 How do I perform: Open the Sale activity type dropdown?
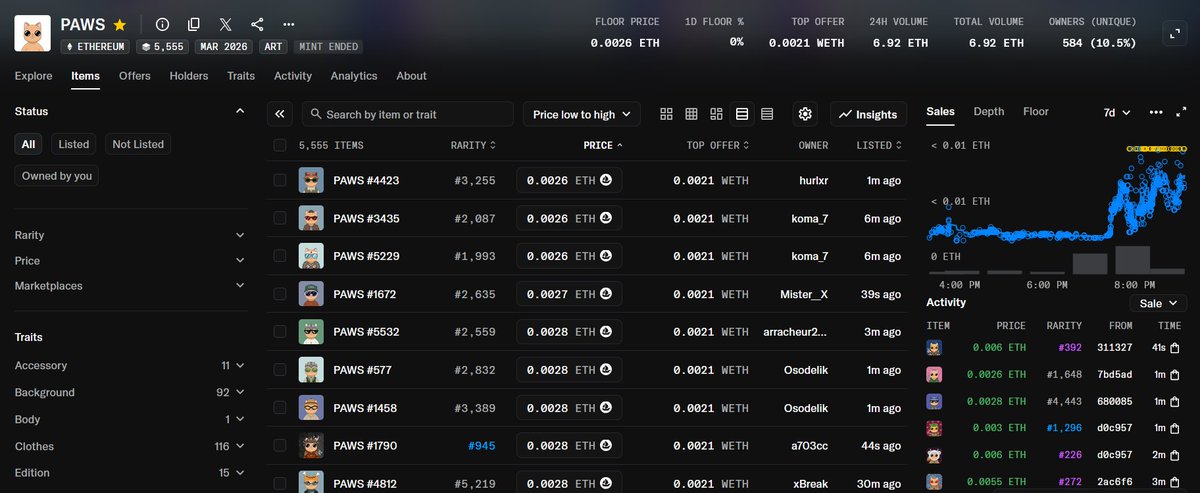(x=1158, y=303)
